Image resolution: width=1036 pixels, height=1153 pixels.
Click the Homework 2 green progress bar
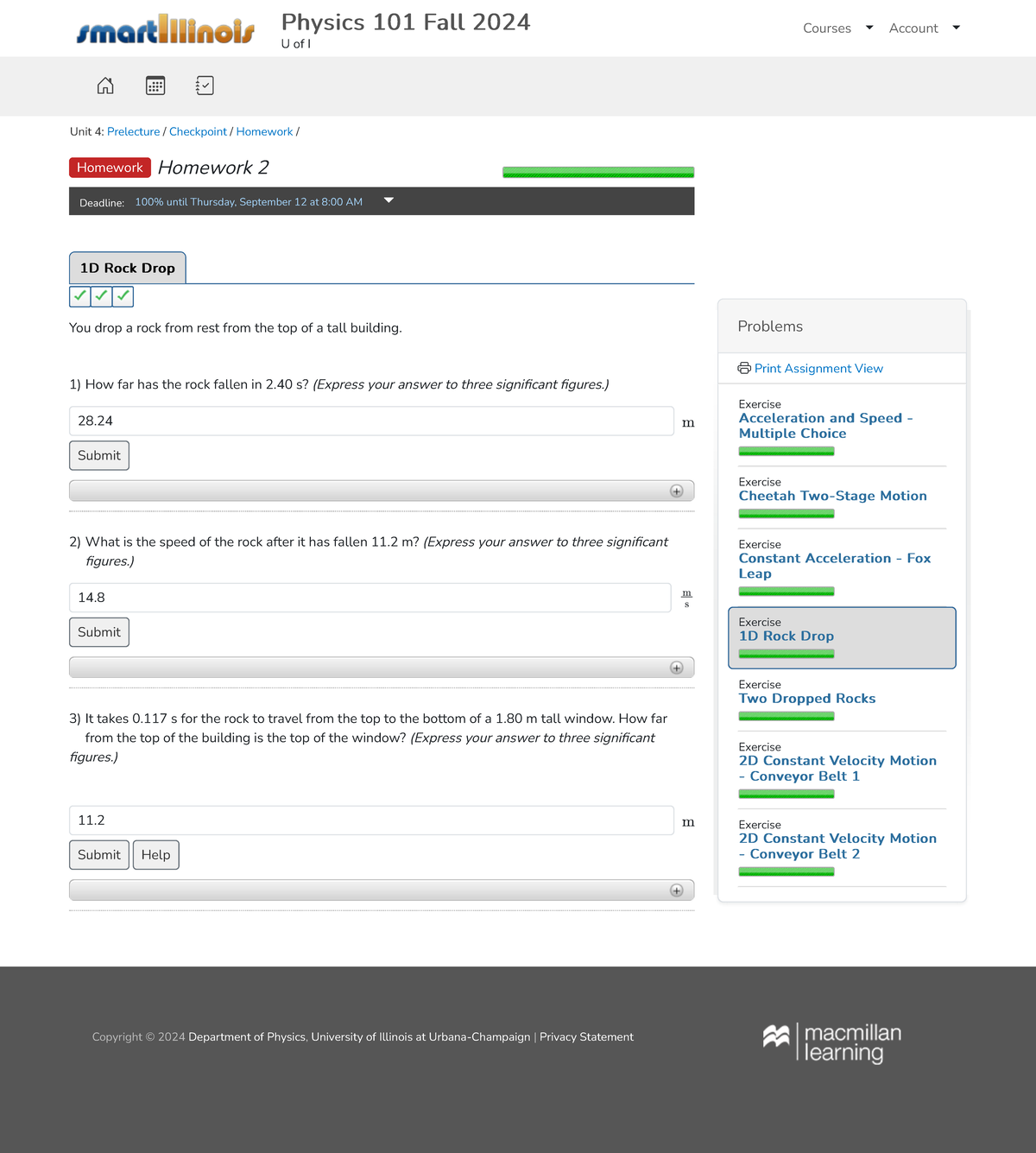click(x=598, y=173)
